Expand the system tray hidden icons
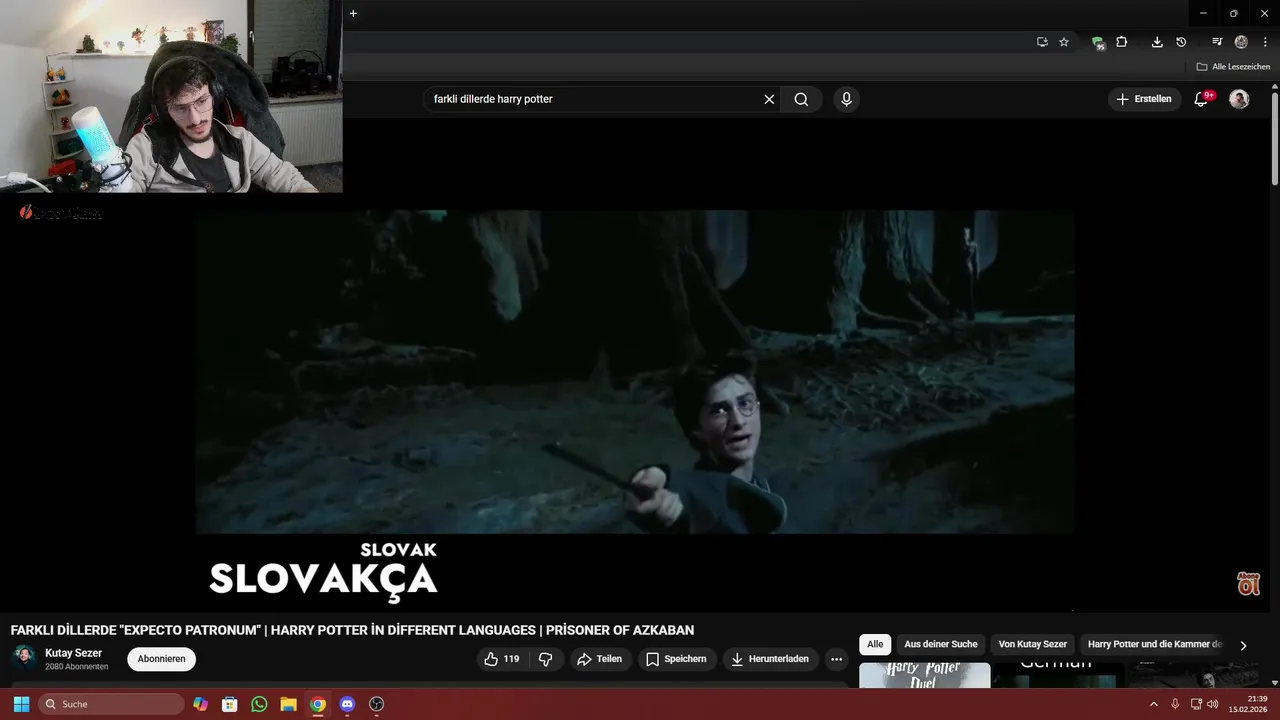This screenshot has height=720, width=1280. click(1154, 704)
